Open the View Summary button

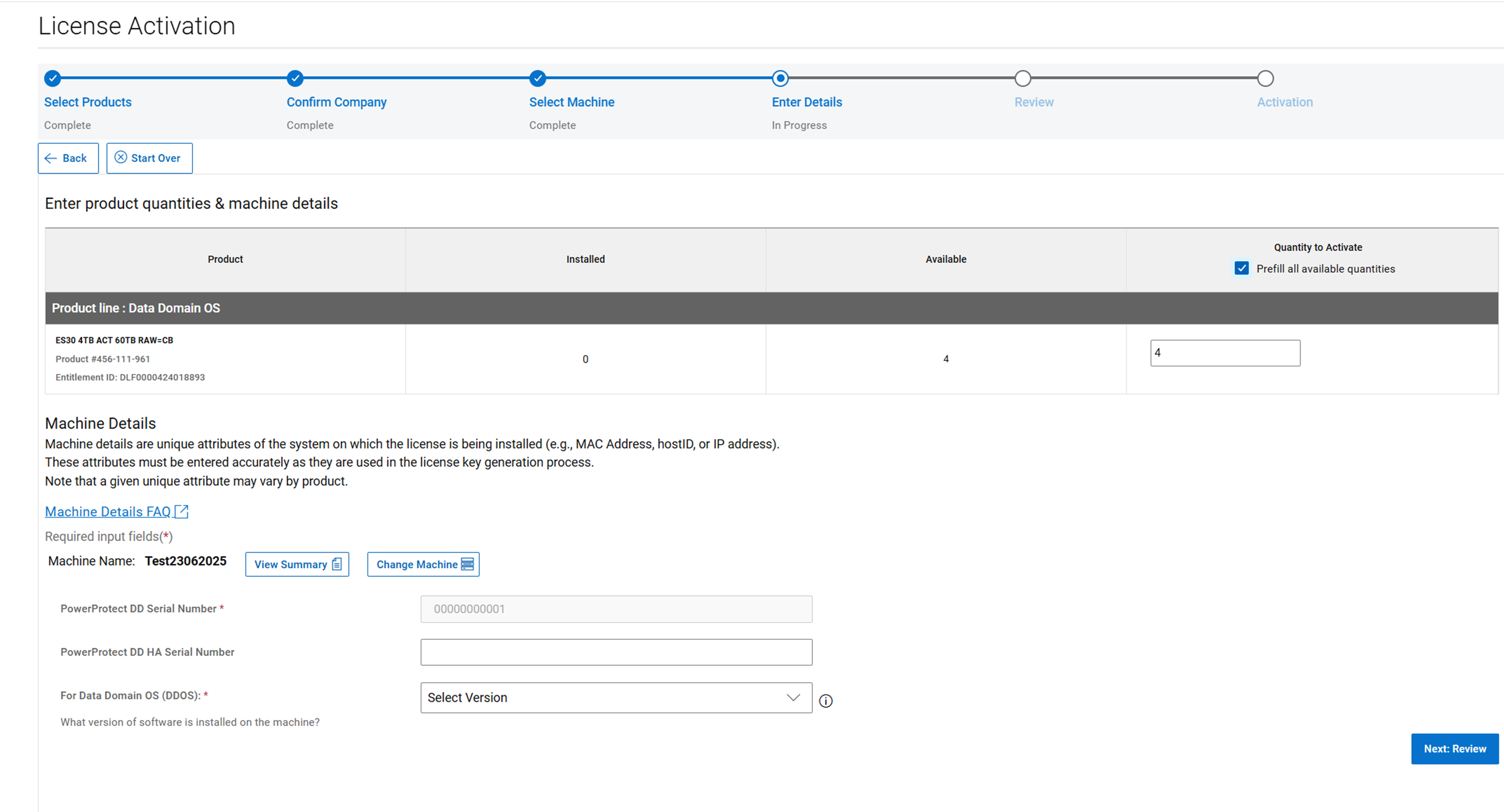(297, 564)
